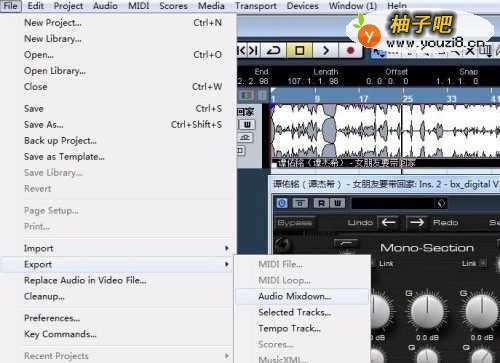The width and height of the screenshot is (500, 363).
Task: Go to previous marker in transport bar
Action: pos(241,51)
